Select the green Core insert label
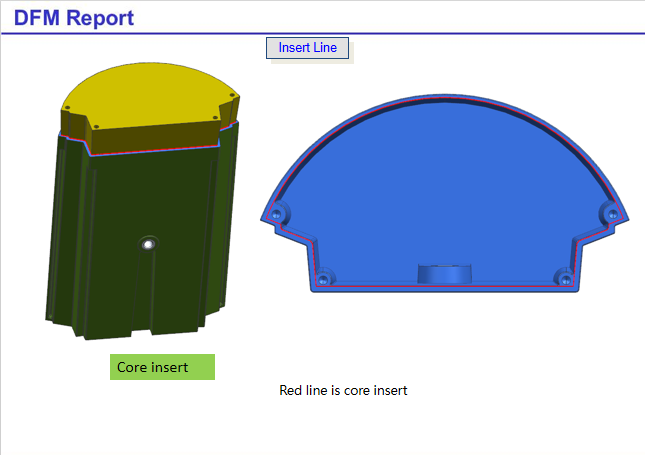 pyautogui.click(x=162, y=367)
